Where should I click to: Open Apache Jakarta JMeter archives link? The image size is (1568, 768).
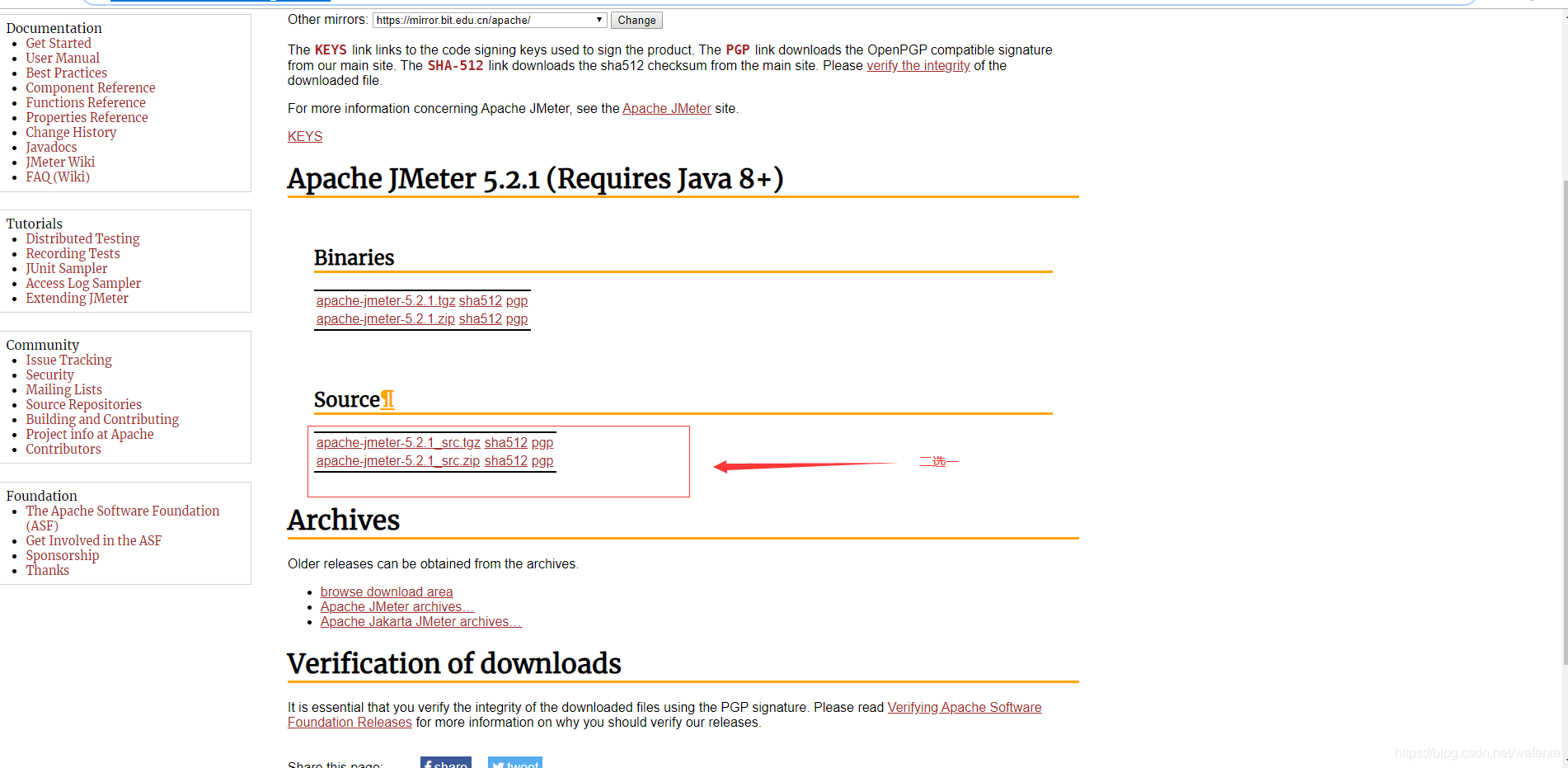[x=421, y=621]
